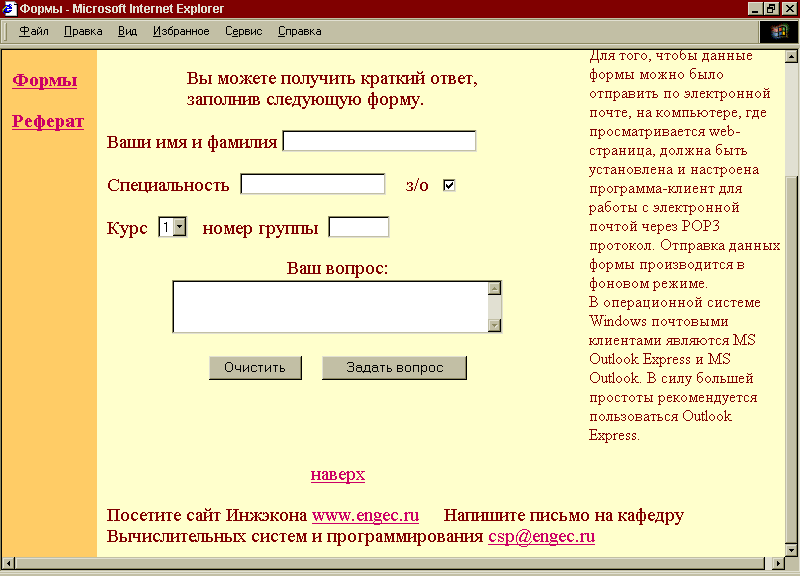Click the question textarea scroll up arrow

click(494, 288)
